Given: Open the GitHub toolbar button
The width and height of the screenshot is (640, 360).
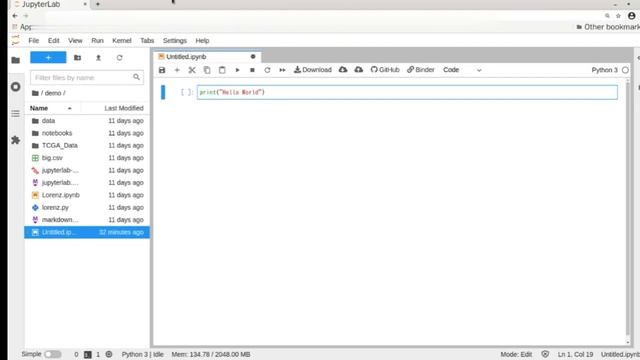Looking at the screenshot, I should [385, 70].
